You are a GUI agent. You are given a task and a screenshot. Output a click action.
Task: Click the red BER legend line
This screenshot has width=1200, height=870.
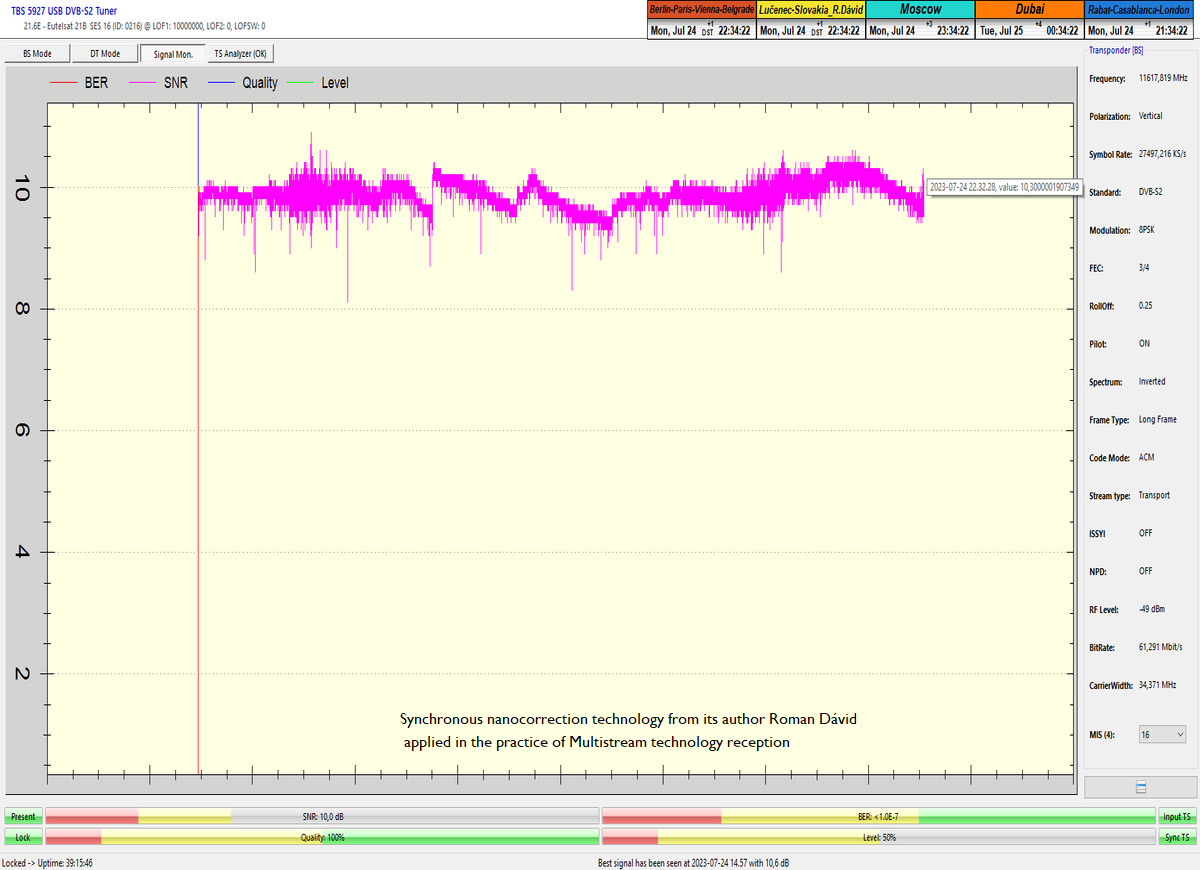[63, 83]
